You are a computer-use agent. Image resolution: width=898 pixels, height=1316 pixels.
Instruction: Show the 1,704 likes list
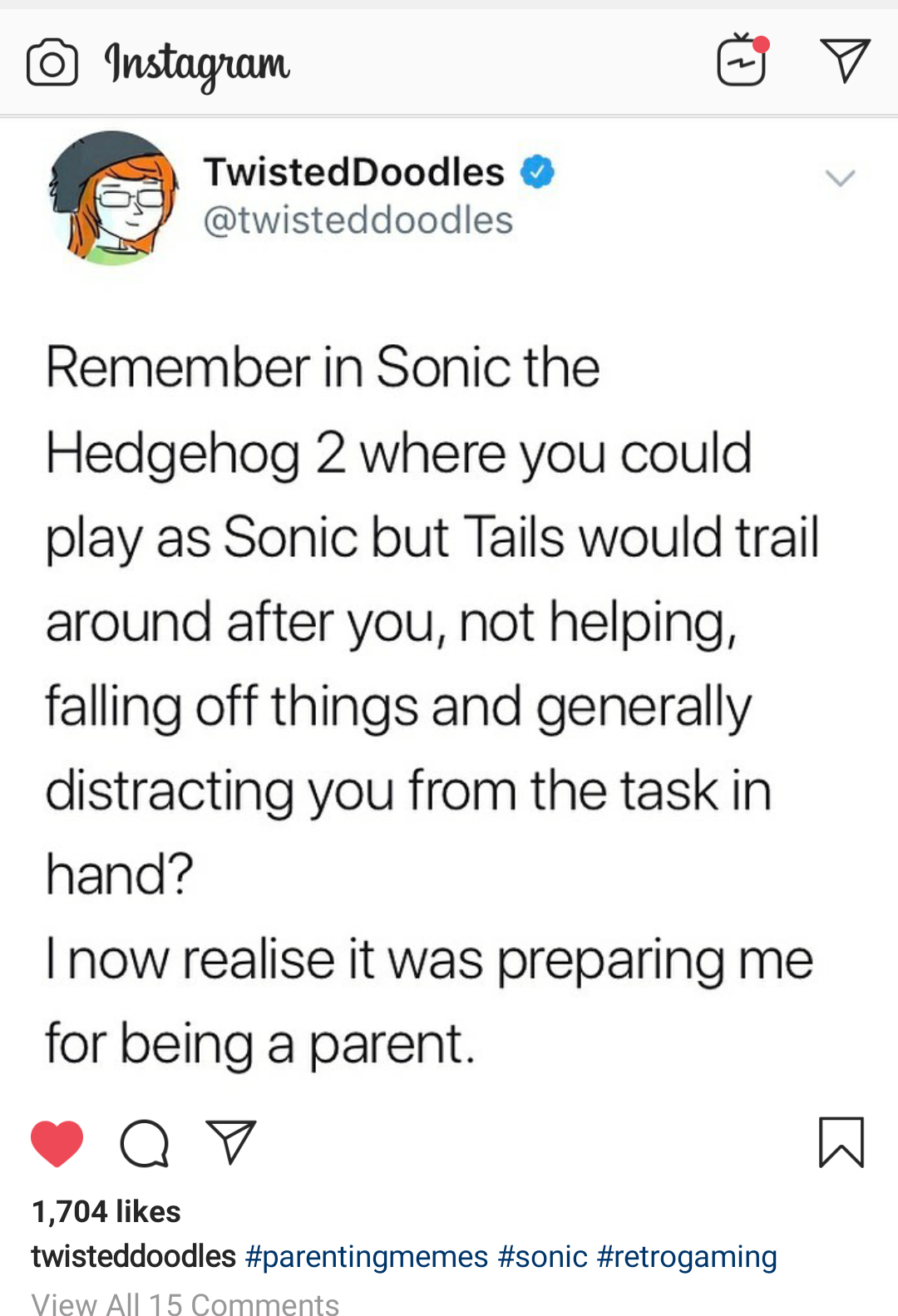[106, 1211]
